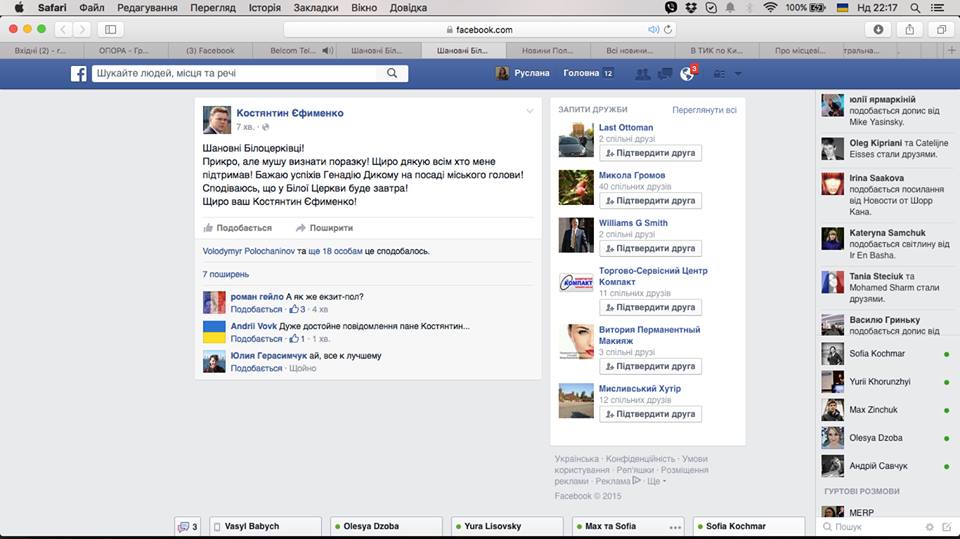Screen dimensions: 960x539
Task: Toggle Safari sidebar button
Action: click(111, 29)
